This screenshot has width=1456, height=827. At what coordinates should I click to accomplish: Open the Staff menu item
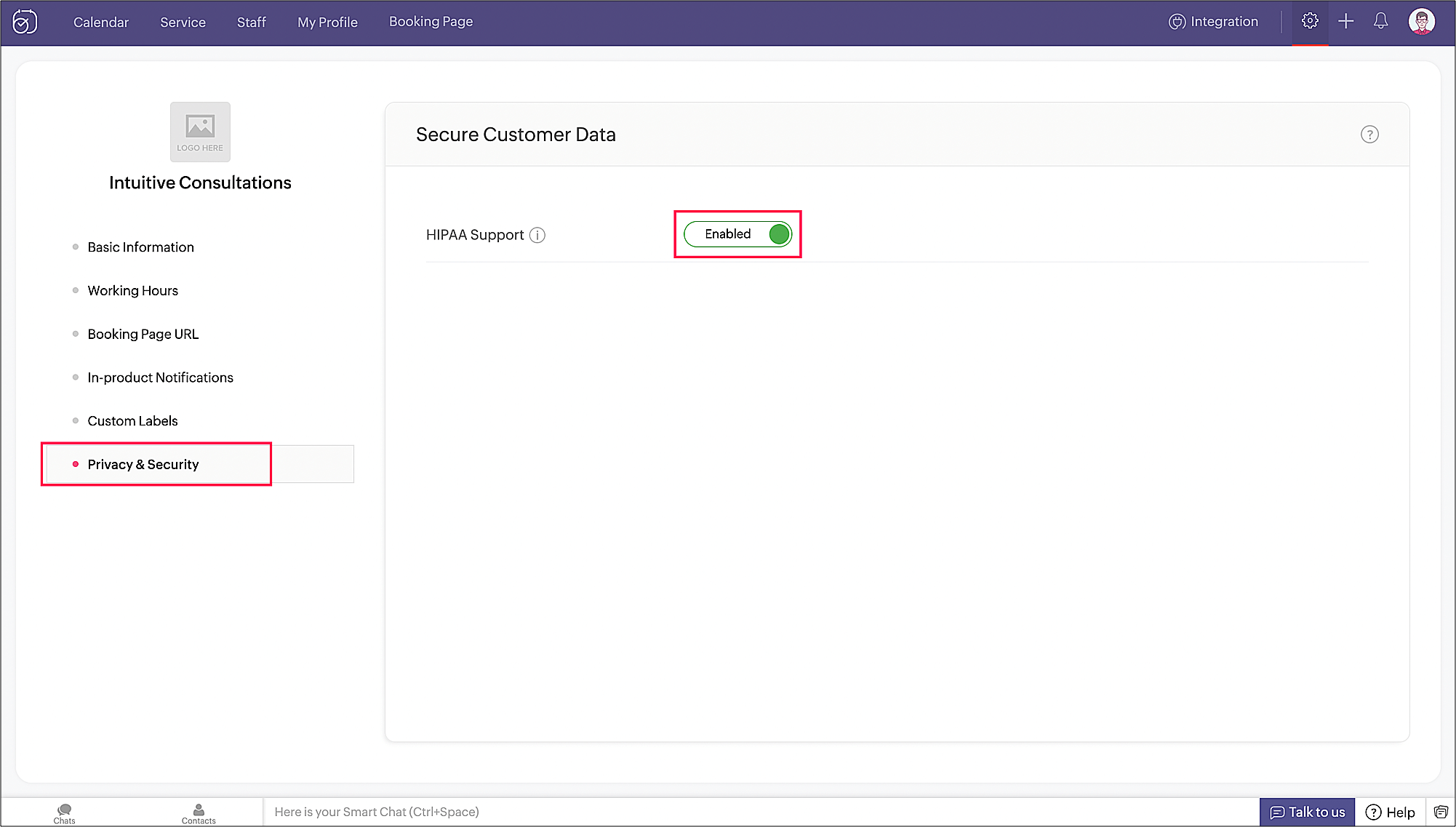[x=252, y=22]
